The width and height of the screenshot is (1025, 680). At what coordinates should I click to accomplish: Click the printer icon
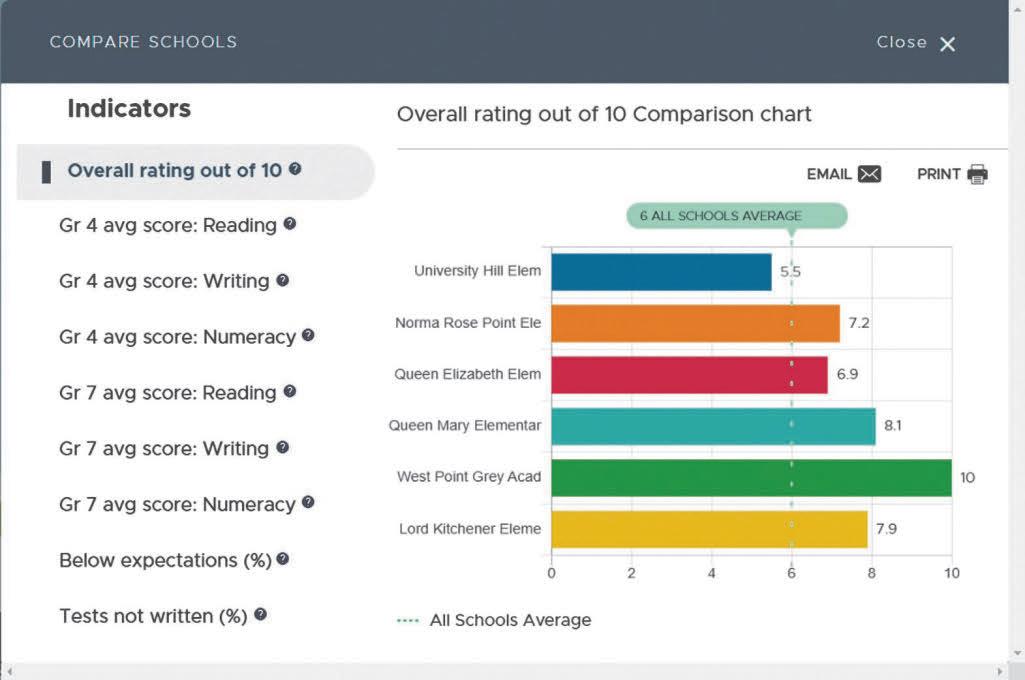tap(977, 174)
